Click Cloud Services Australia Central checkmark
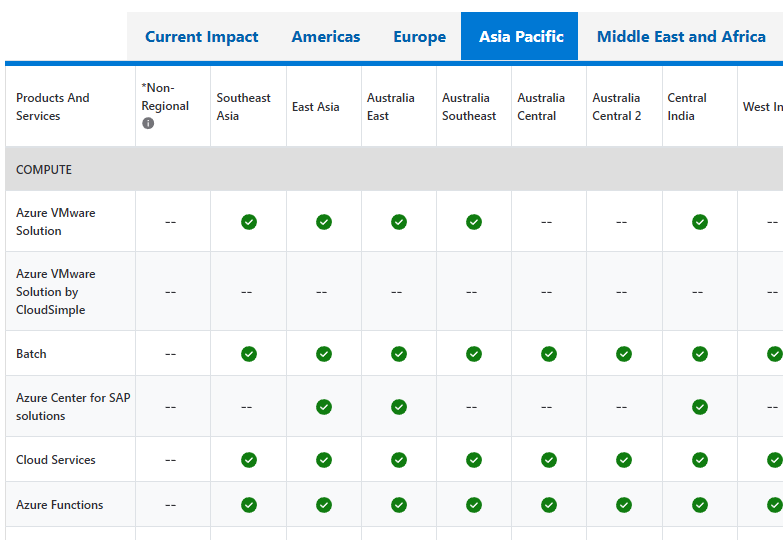 (549, 460)
